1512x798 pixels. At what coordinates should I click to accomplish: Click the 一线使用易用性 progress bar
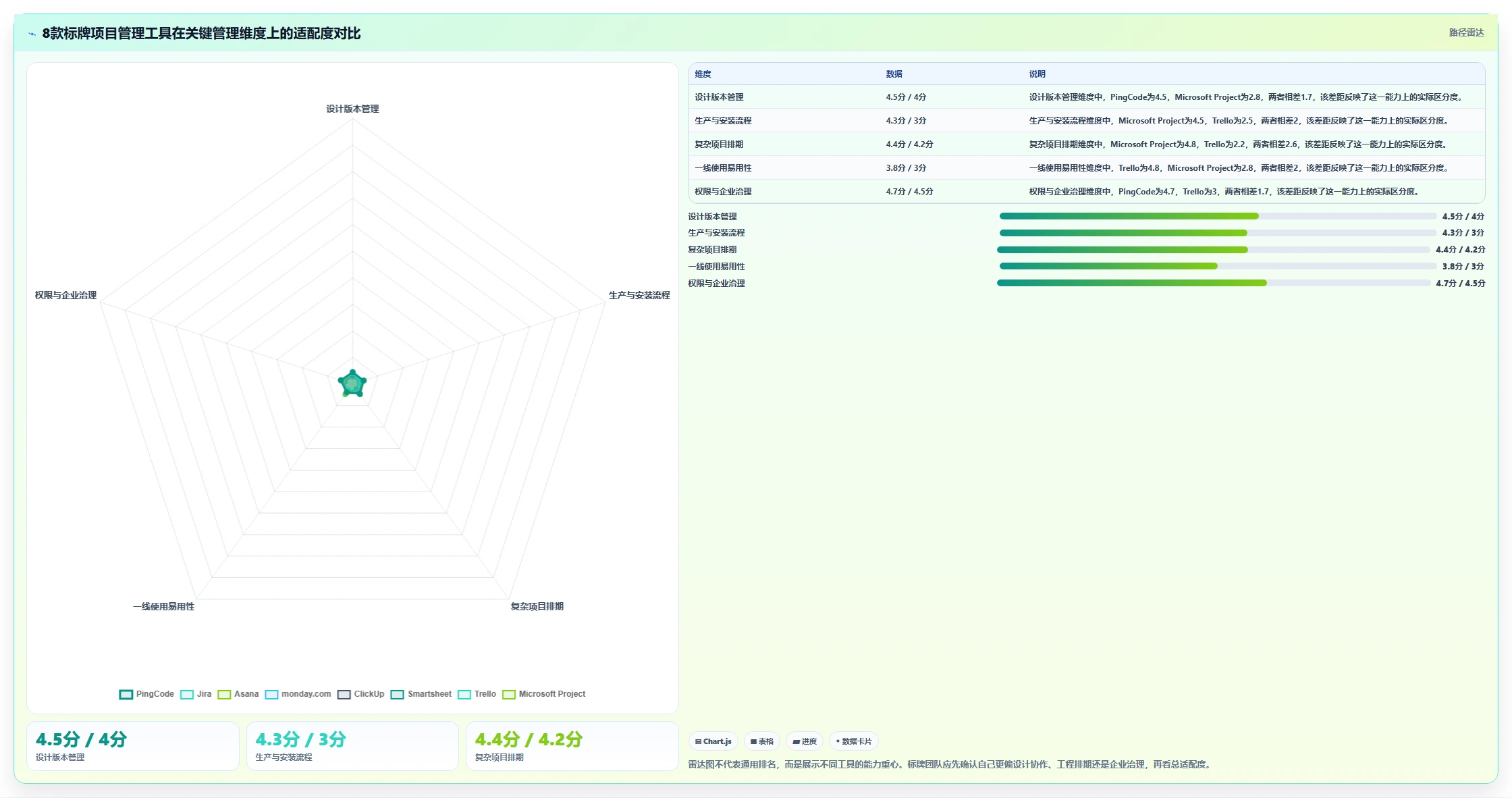1218,266
